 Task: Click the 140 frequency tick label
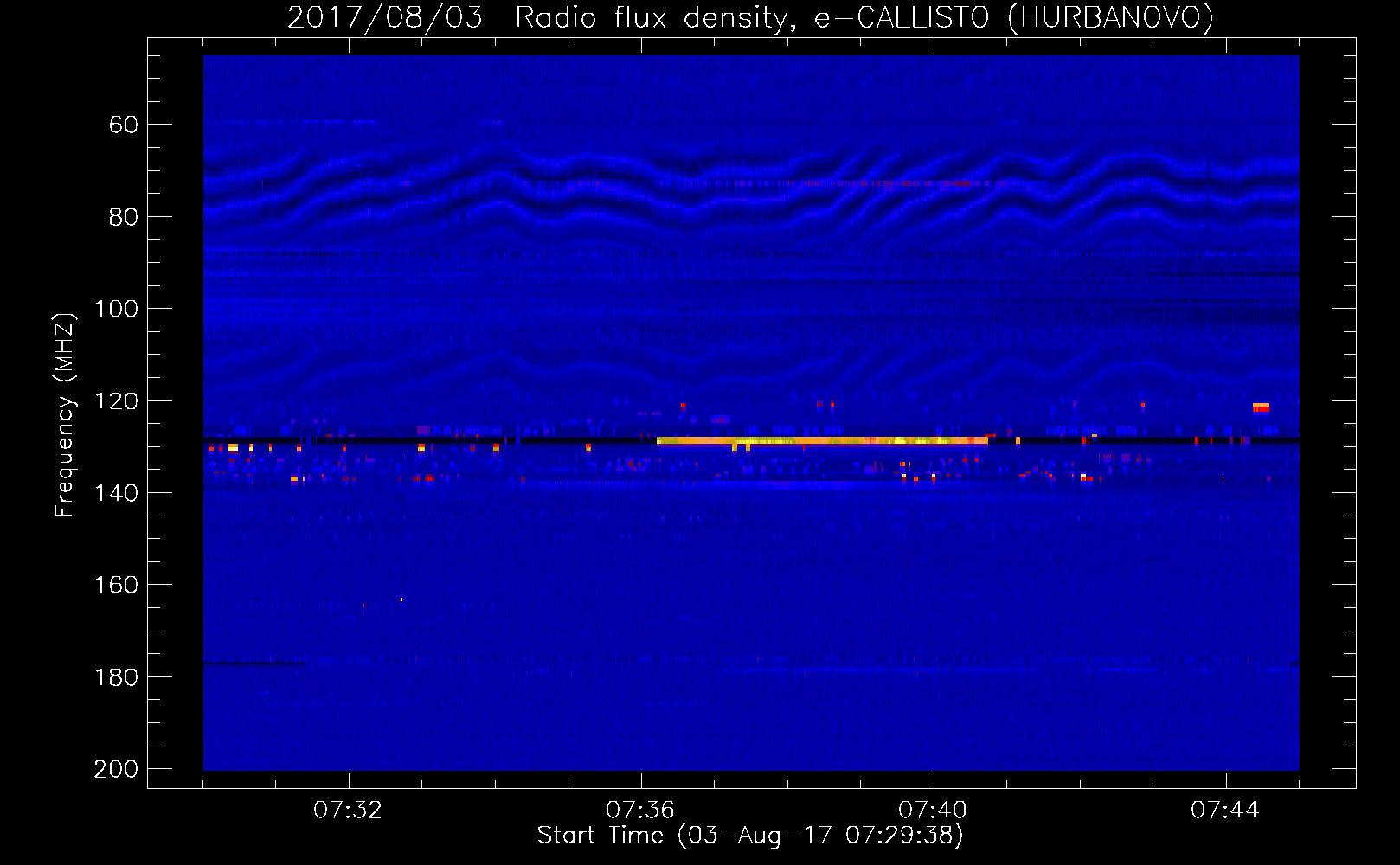(x=116, y=493)
